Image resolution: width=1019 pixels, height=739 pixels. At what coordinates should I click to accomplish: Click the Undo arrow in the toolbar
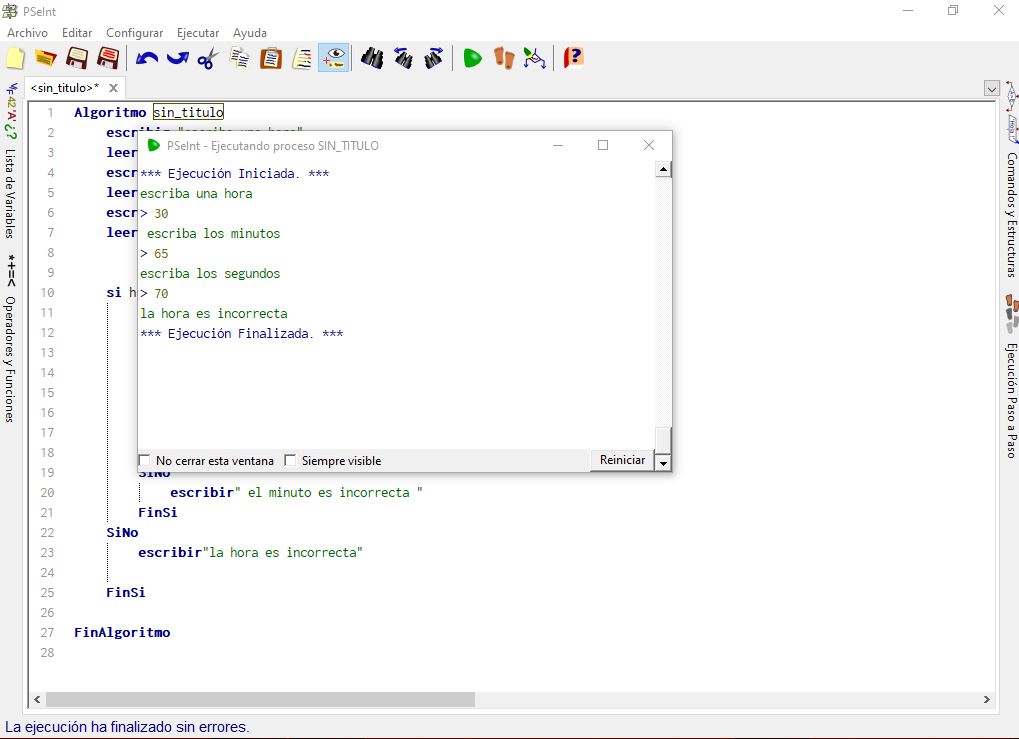tap(147, 58)
